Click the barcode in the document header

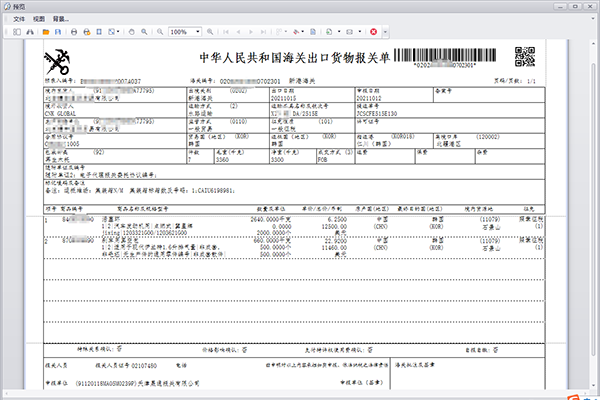point(445,55)
